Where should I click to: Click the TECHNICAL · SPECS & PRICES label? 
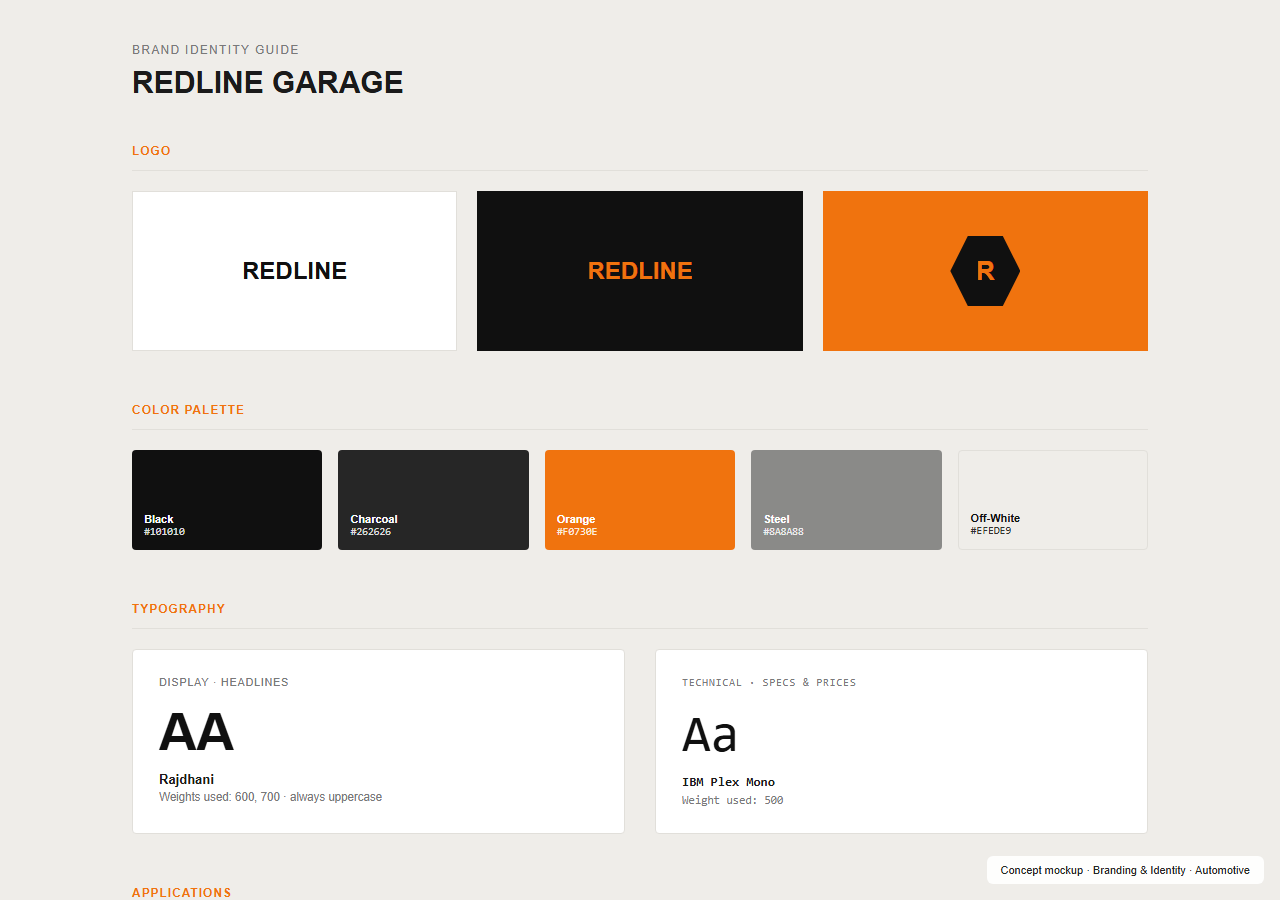point(769,683)
